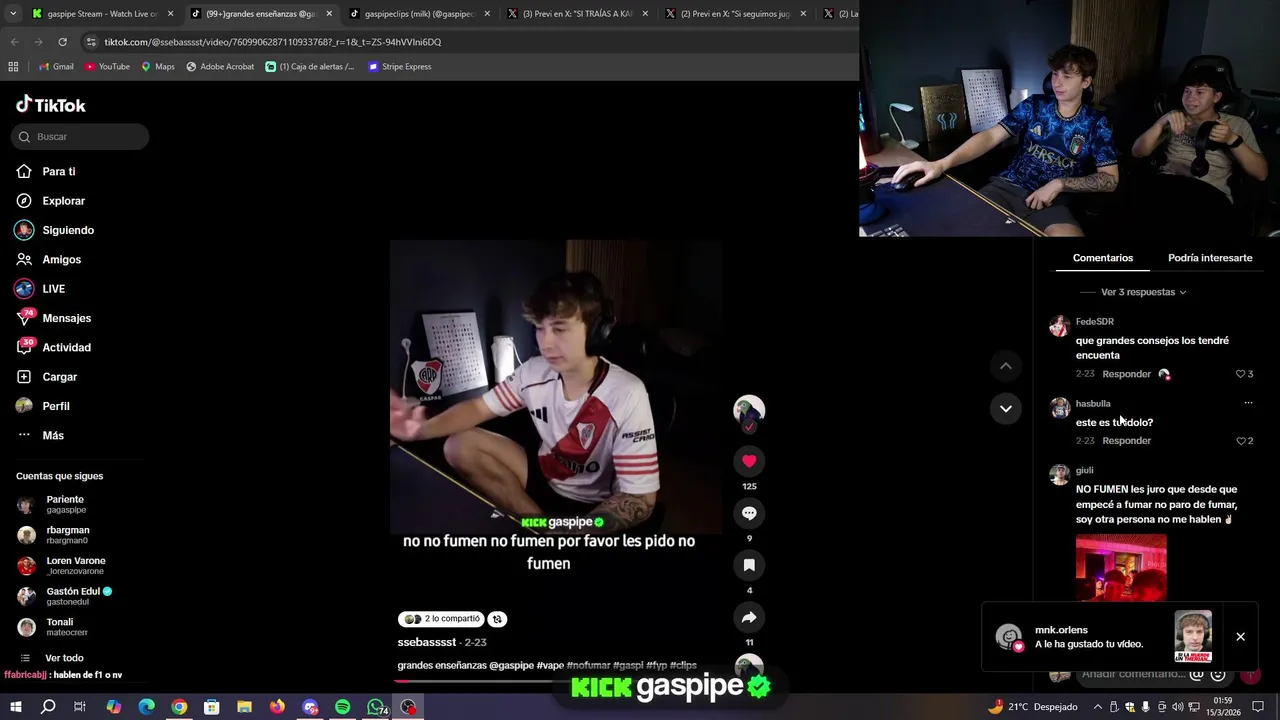
Task: Open the Más options menu
Action: coord(40,435)
